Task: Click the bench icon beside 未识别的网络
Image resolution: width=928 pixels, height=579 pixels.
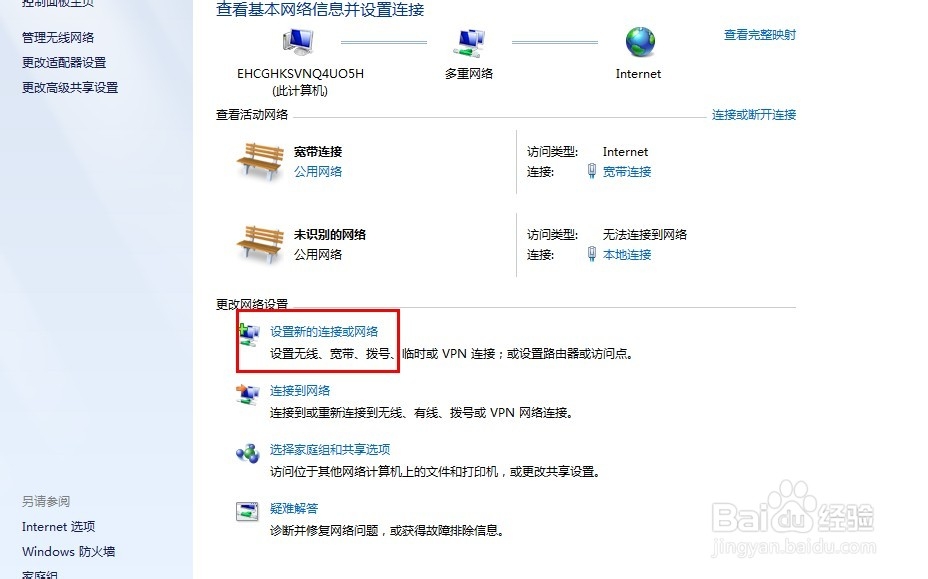Action: pos(260,244)
